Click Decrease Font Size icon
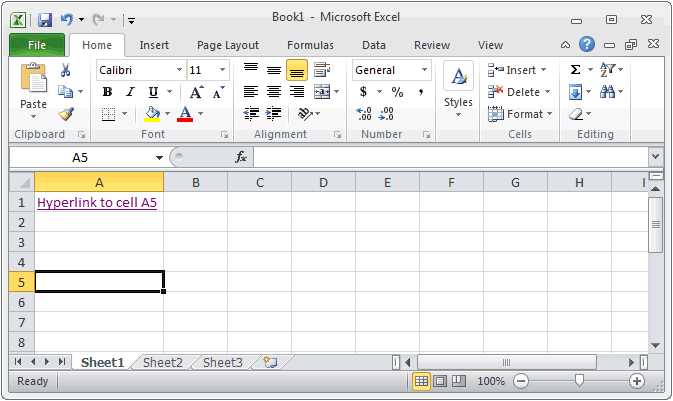673x401 pixels. [219, 92]
